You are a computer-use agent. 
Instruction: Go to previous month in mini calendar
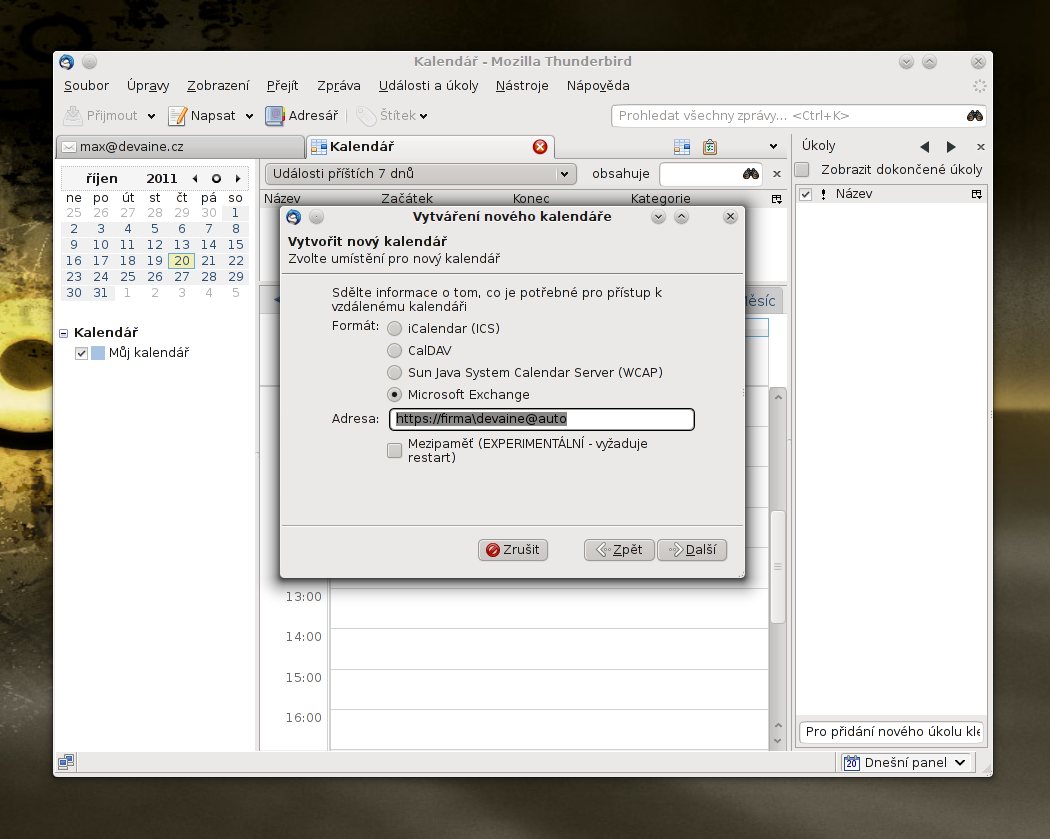pos(195,179)
